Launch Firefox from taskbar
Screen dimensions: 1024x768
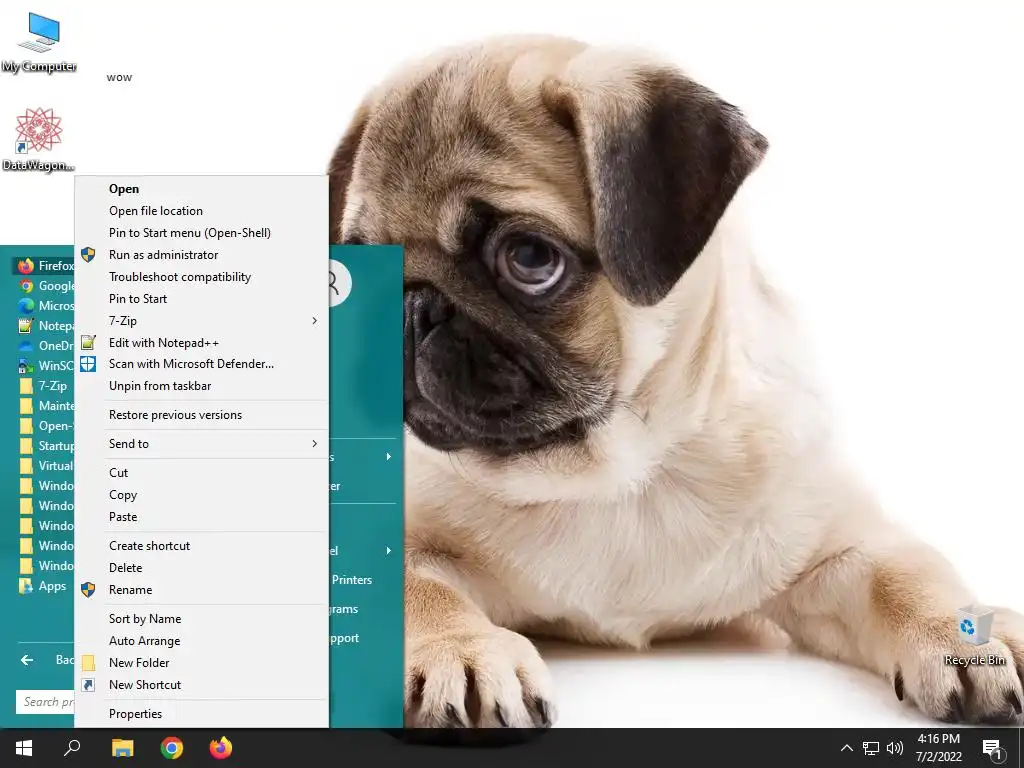tap(221, 748)
